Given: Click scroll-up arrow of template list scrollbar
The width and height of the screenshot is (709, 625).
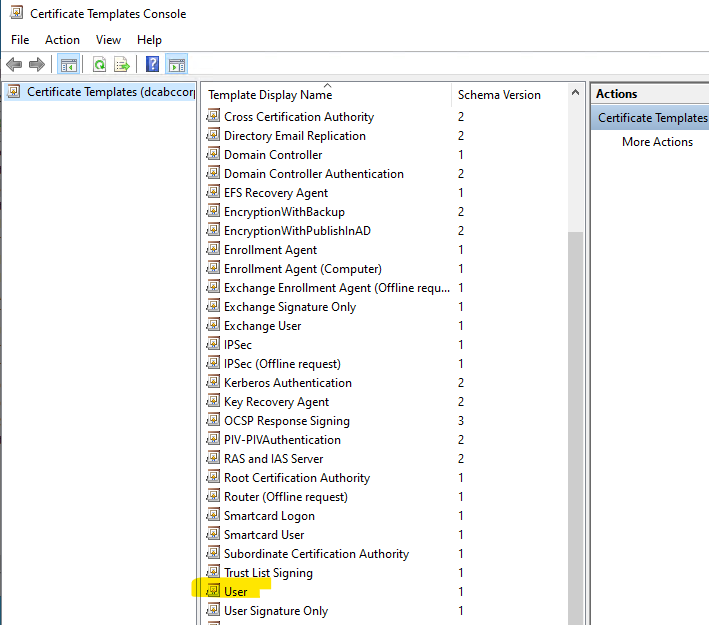Looking at the screenshot, I should click(576, 94).
